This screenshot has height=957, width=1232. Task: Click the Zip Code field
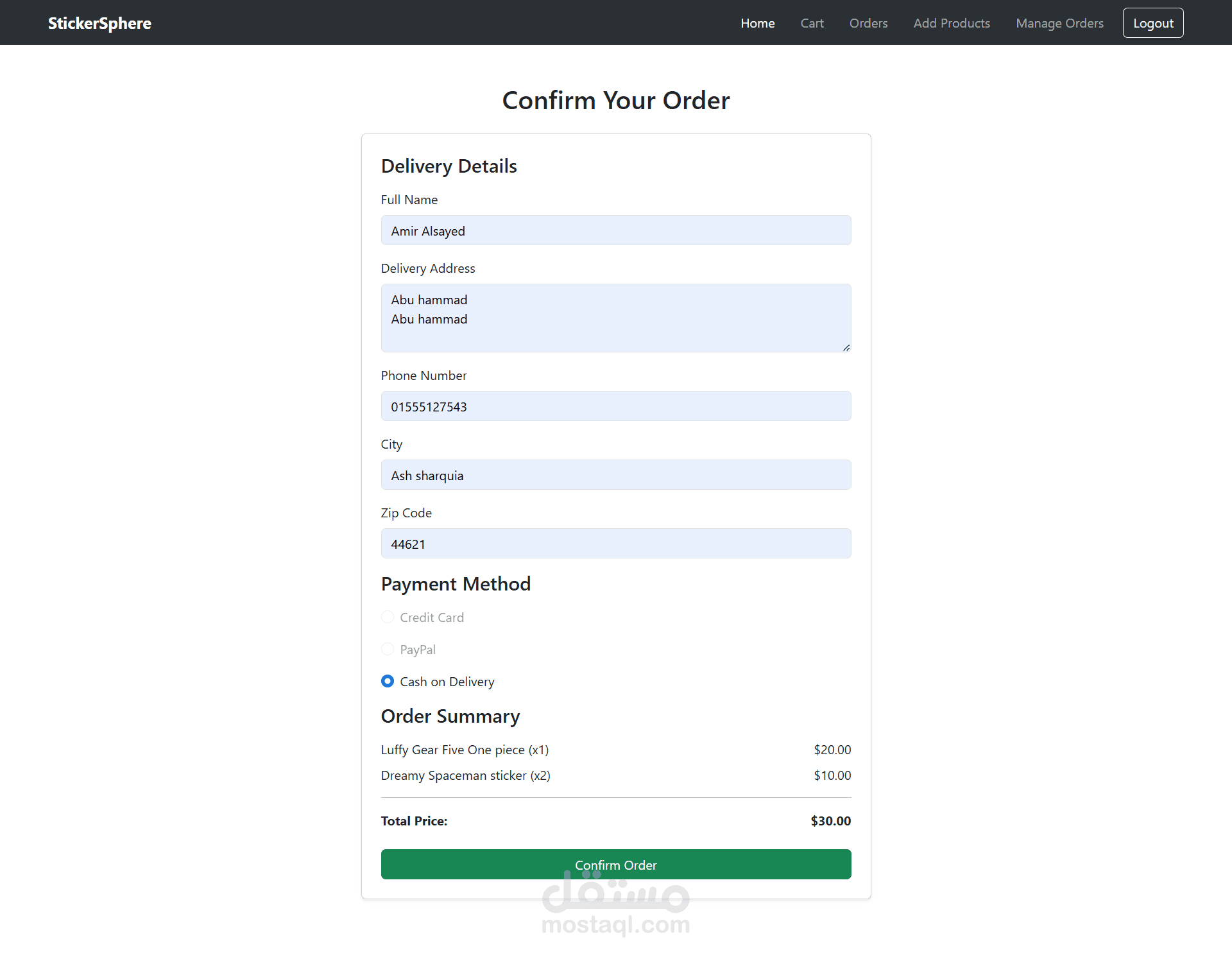[615, 544]
